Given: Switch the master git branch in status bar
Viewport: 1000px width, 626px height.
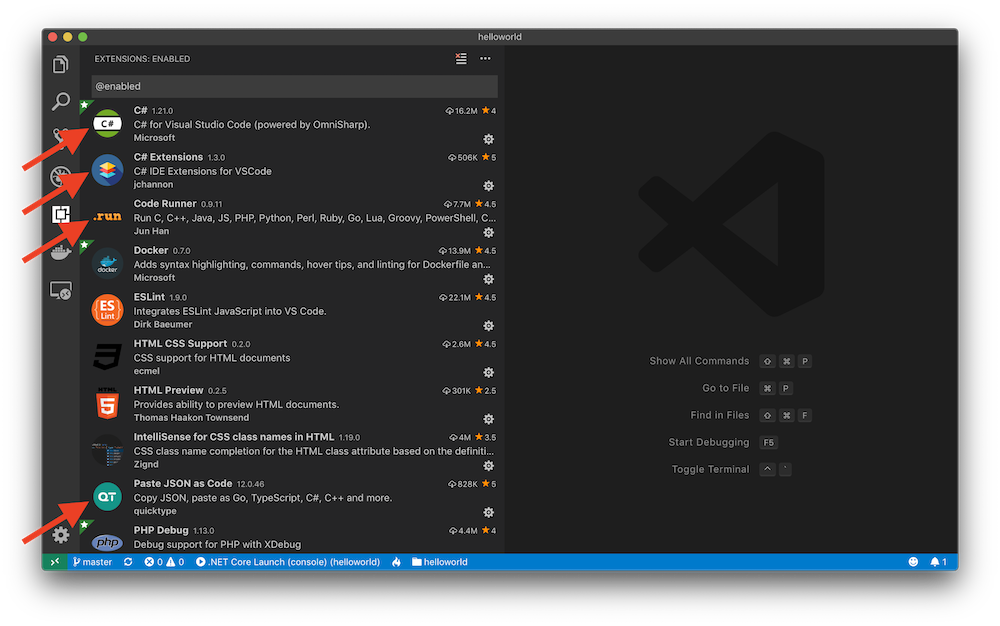Looking at the screenshot, I should point(92,562).
